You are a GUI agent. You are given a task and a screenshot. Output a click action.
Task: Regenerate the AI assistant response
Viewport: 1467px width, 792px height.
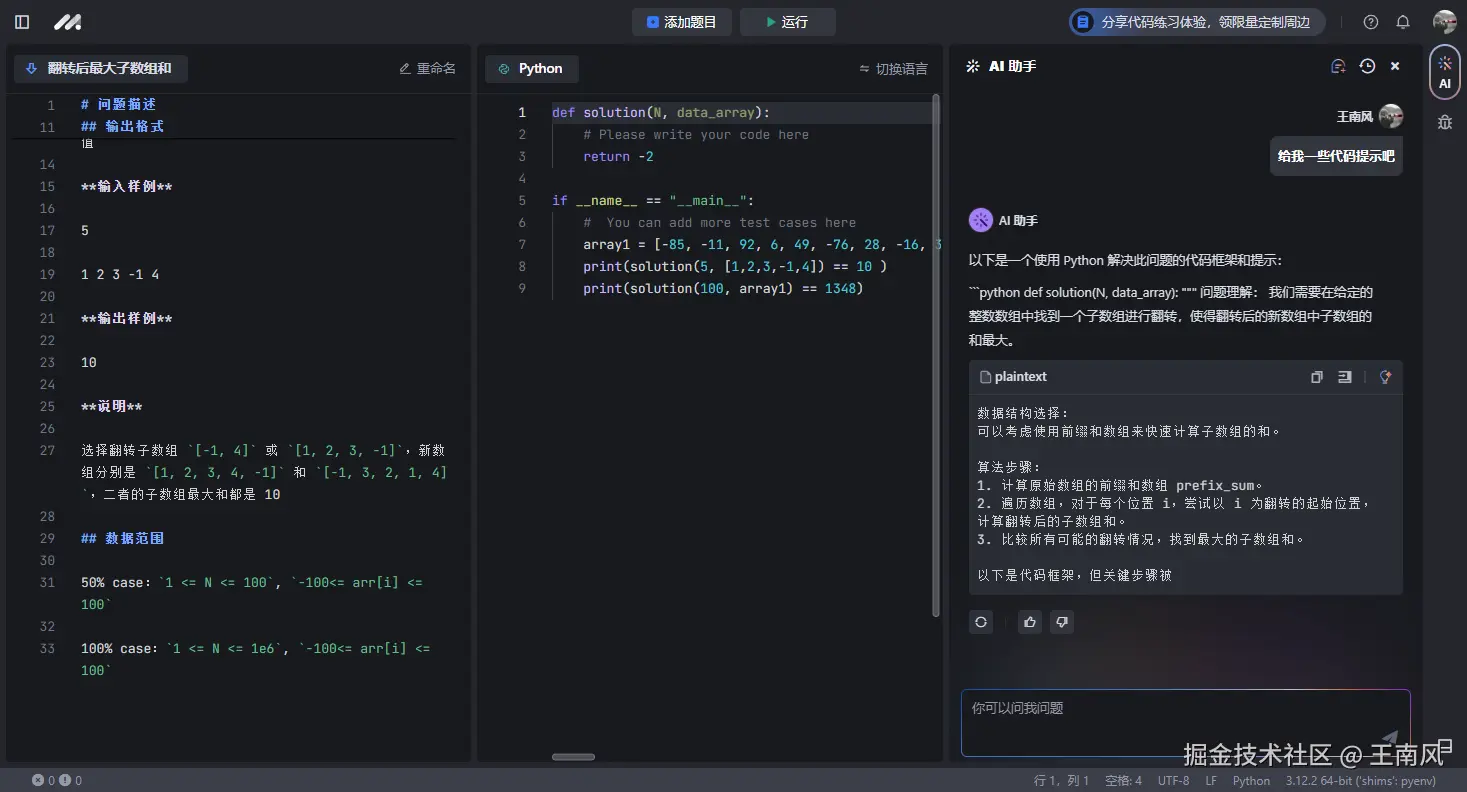point(981,622)
